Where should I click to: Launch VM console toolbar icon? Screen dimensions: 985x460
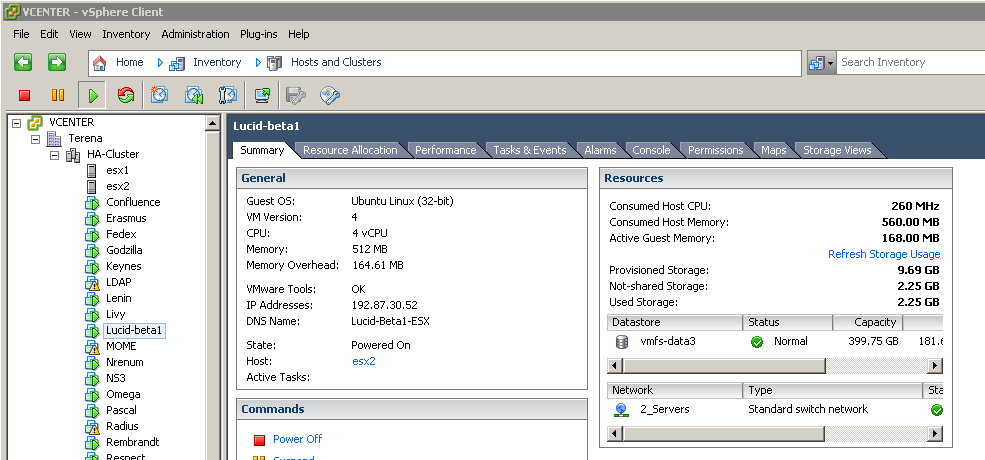click(263, 96)
